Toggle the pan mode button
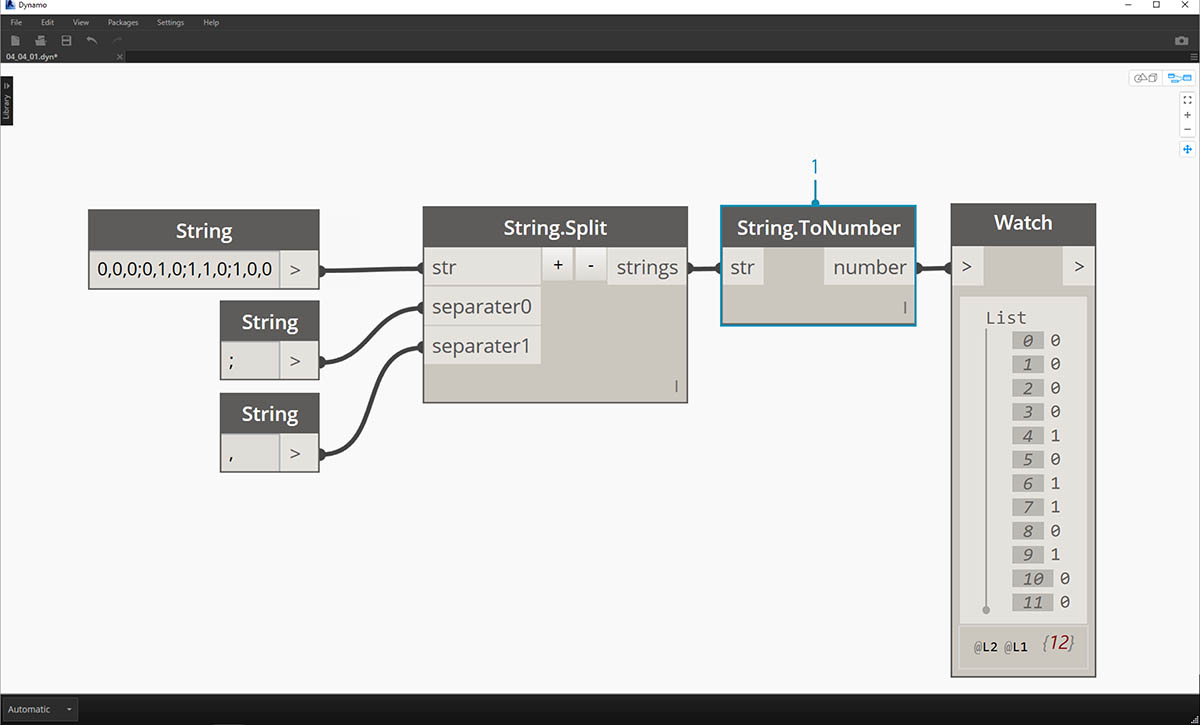1200x725 pixels. [x=1187, y=149]
